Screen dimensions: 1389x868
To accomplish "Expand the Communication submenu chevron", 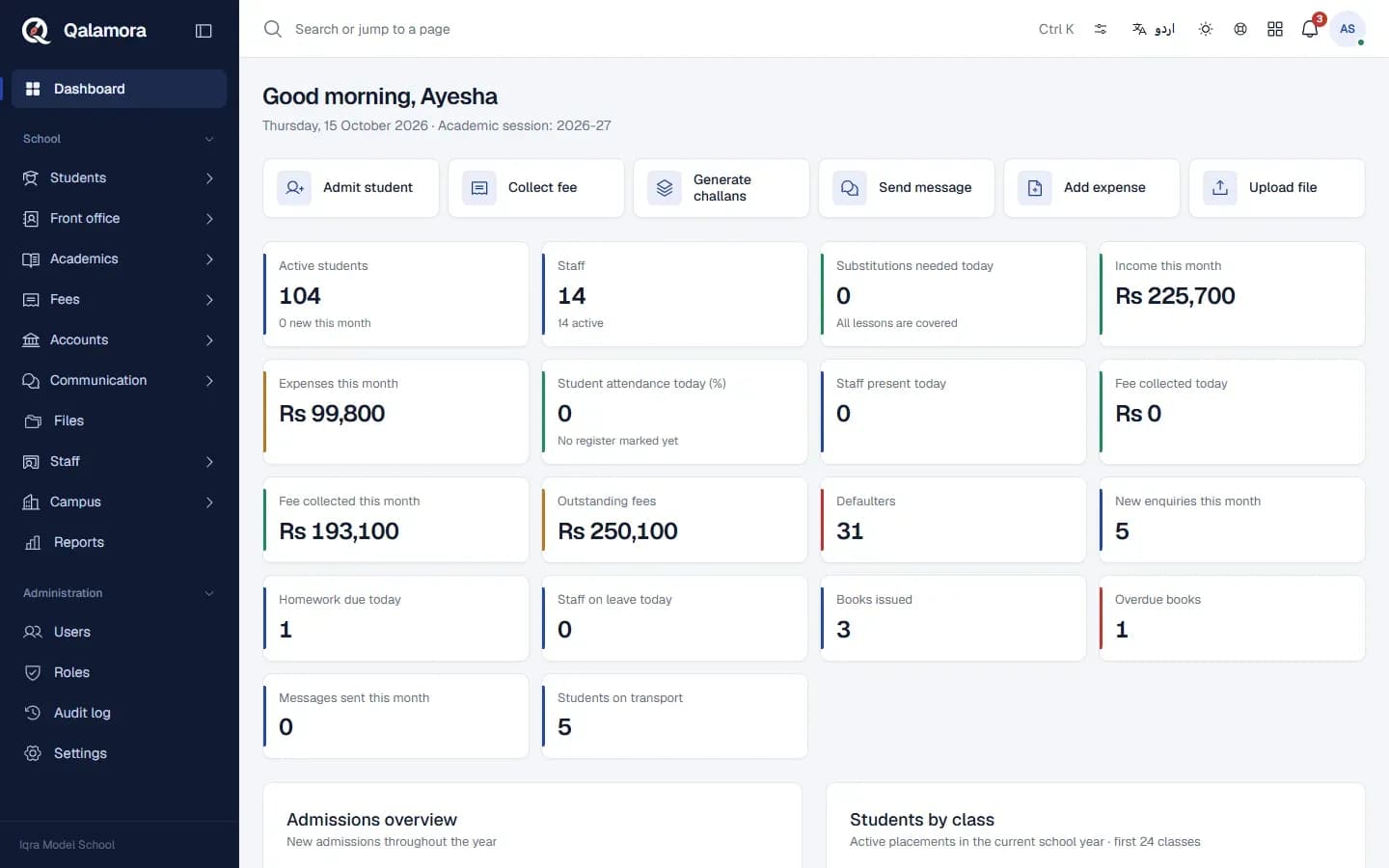I will [x=209, y=380].
